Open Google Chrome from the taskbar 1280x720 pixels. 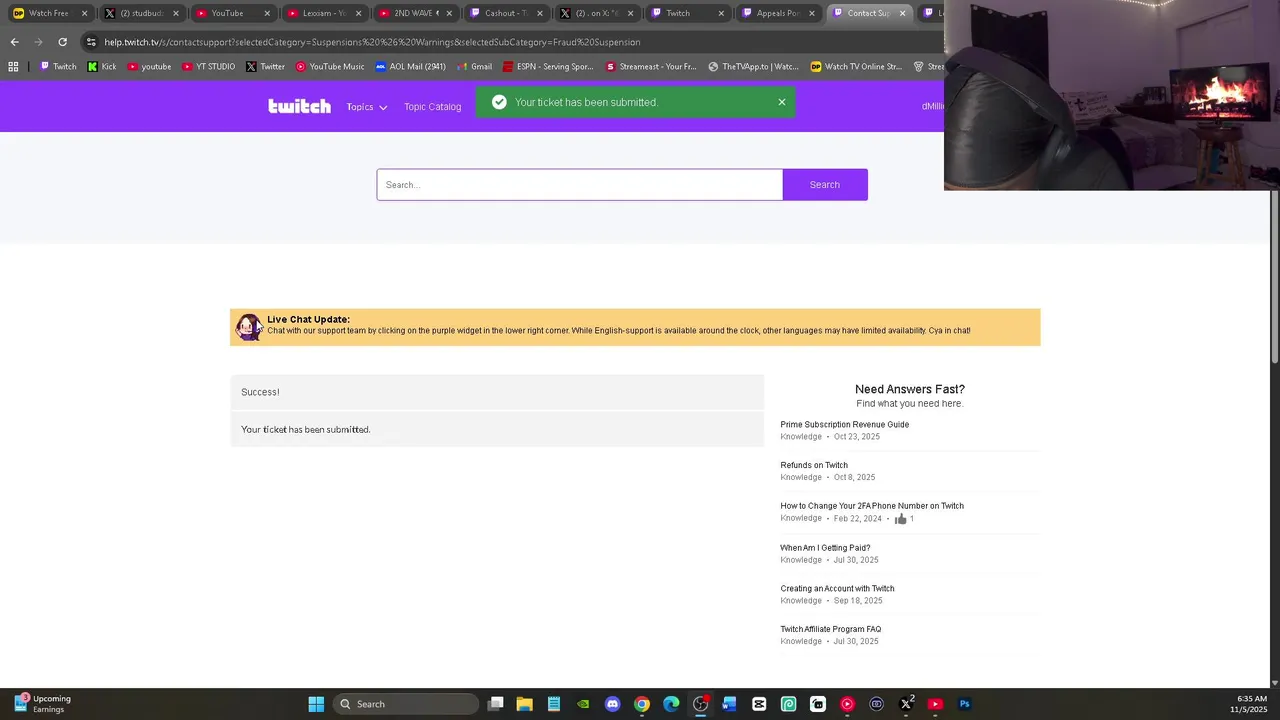pos(642,704)
